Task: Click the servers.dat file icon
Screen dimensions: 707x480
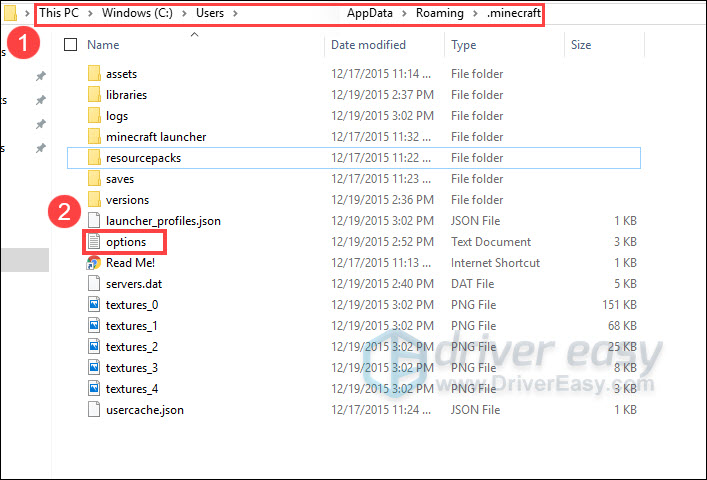Action: pyautogui.click(x=94, y=284)
